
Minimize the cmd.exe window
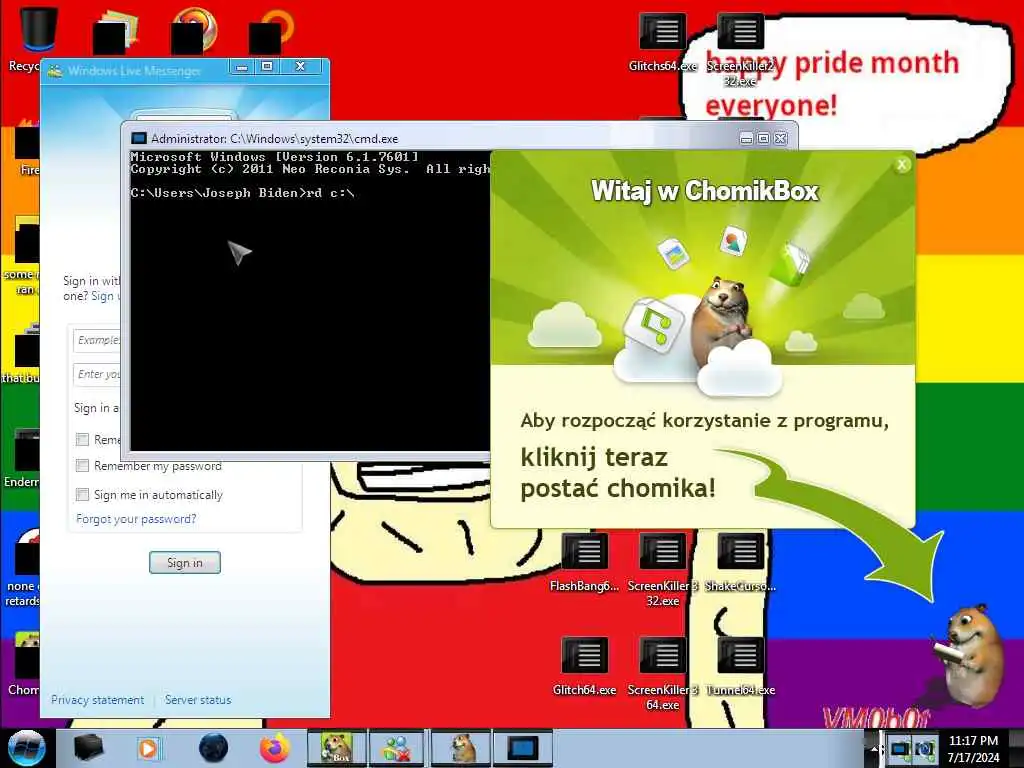pyautogui.click(x=746, y=138)
